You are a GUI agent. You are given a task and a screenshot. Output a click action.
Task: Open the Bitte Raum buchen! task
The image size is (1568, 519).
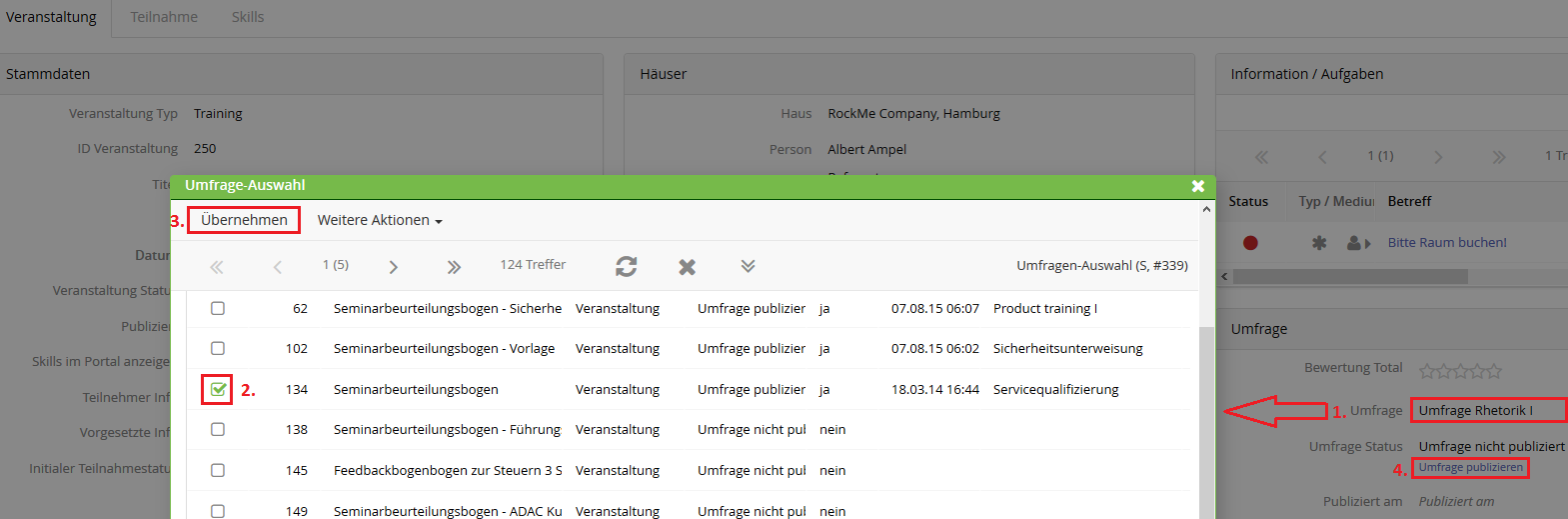click(x=1447, y=242)
